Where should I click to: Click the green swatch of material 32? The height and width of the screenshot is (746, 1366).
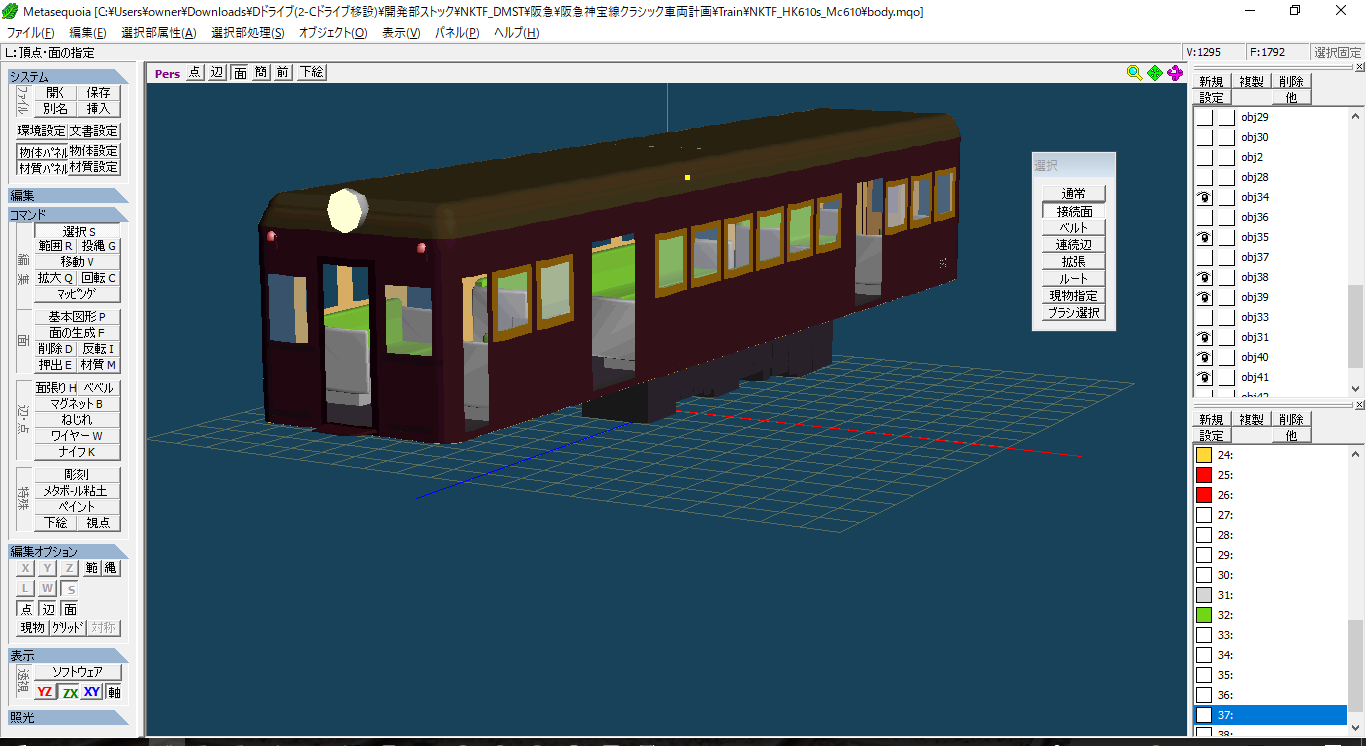pos(1204,615)
